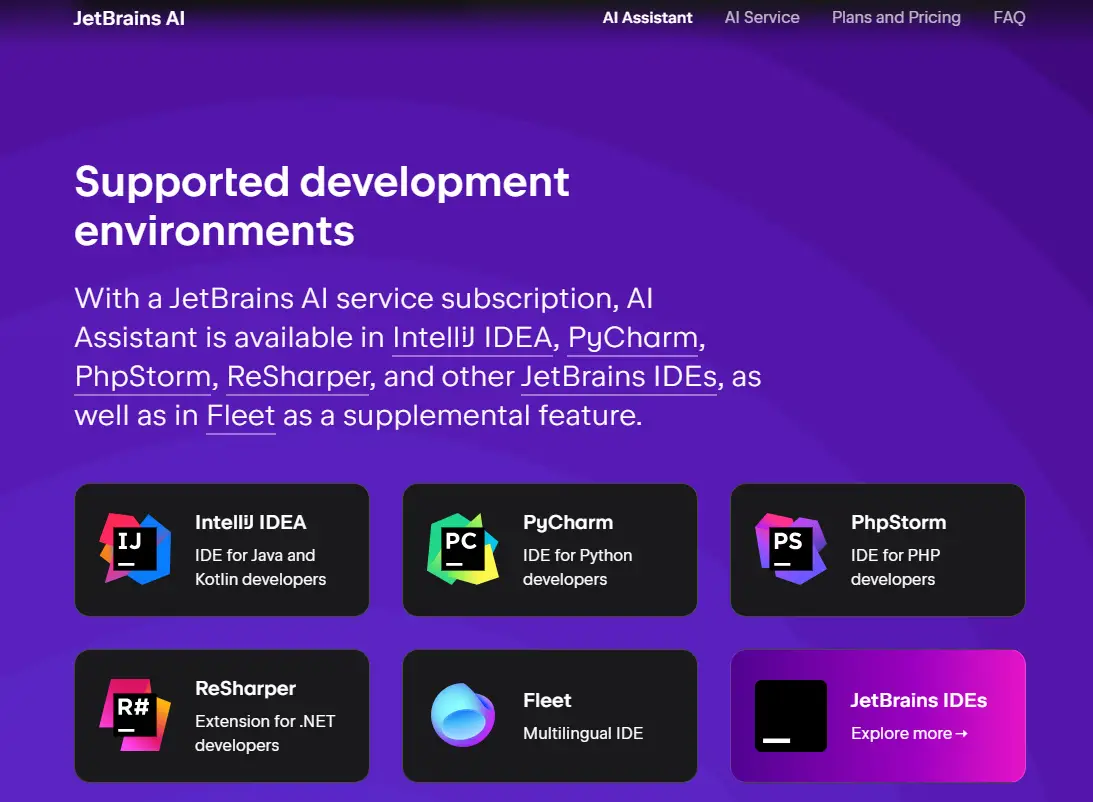The height and width of the screenshot is (802, 1093).
Task: Open Plans and Pricing
Action: pos(896,18)
